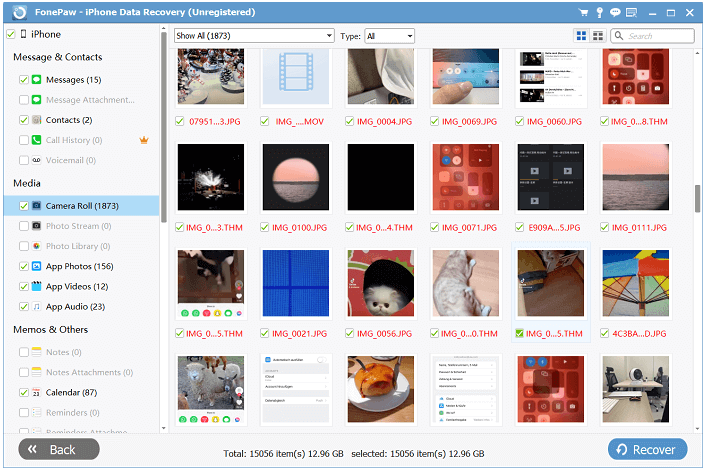Open the IMG_0056.JPG cat thumbnail
Viewport: 704px width, 471px height.
pos(381,283)
